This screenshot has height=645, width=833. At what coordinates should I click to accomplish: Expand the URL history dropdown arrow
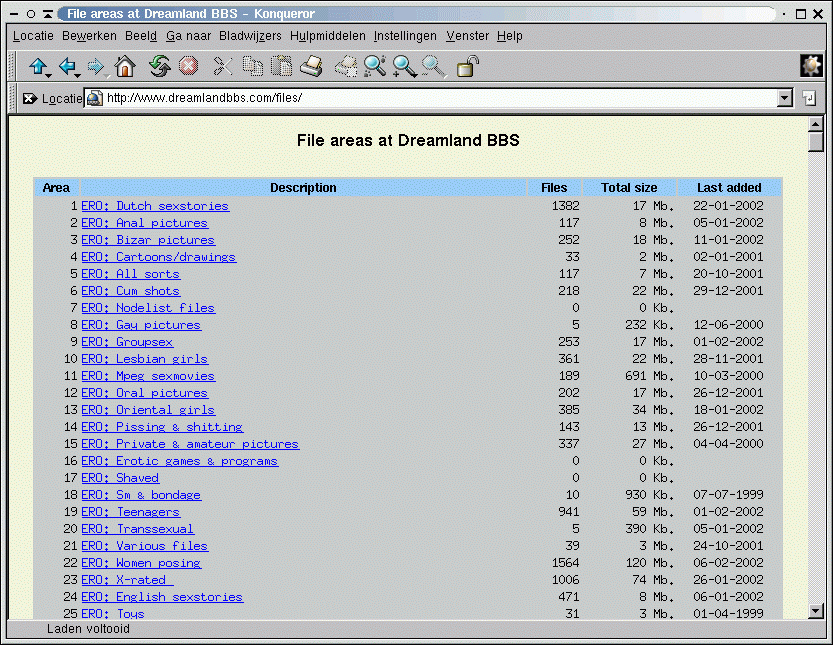click(x=784, y=98)
